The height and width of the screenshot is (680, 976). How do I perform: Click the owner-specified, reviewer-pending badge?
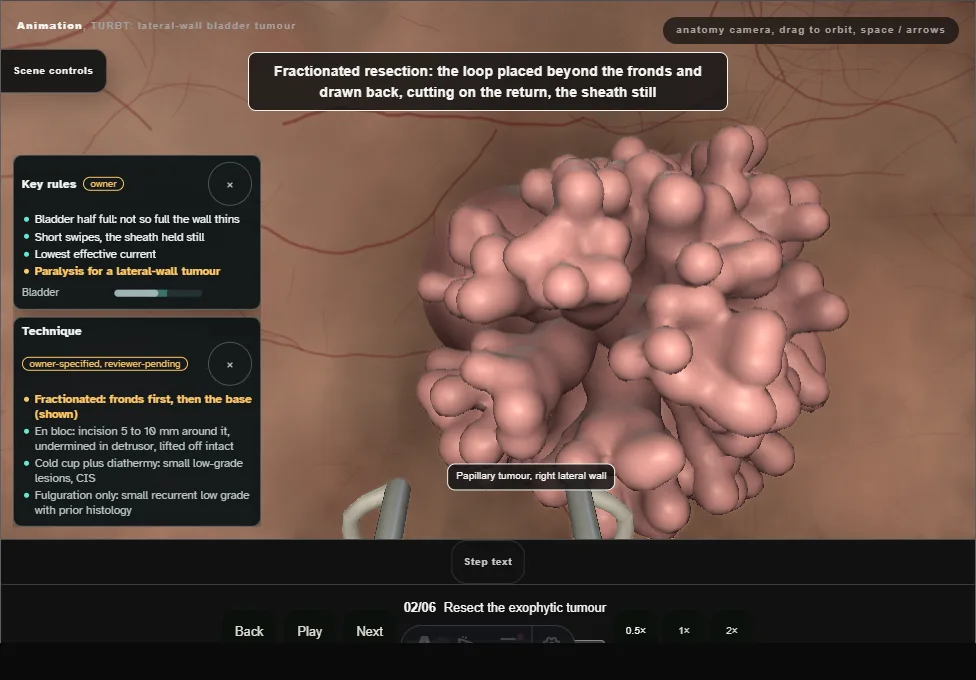pos(105,364)
